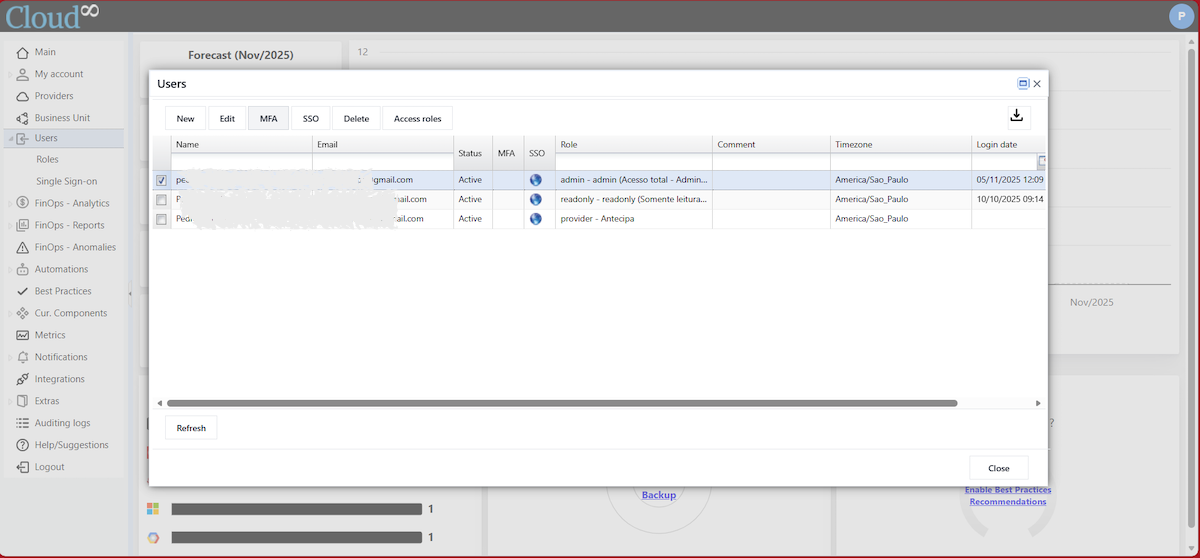The height and width of the screenshot is (558, 1200).
Task: Click the Refresh button
Action: [x=191, y=428]
